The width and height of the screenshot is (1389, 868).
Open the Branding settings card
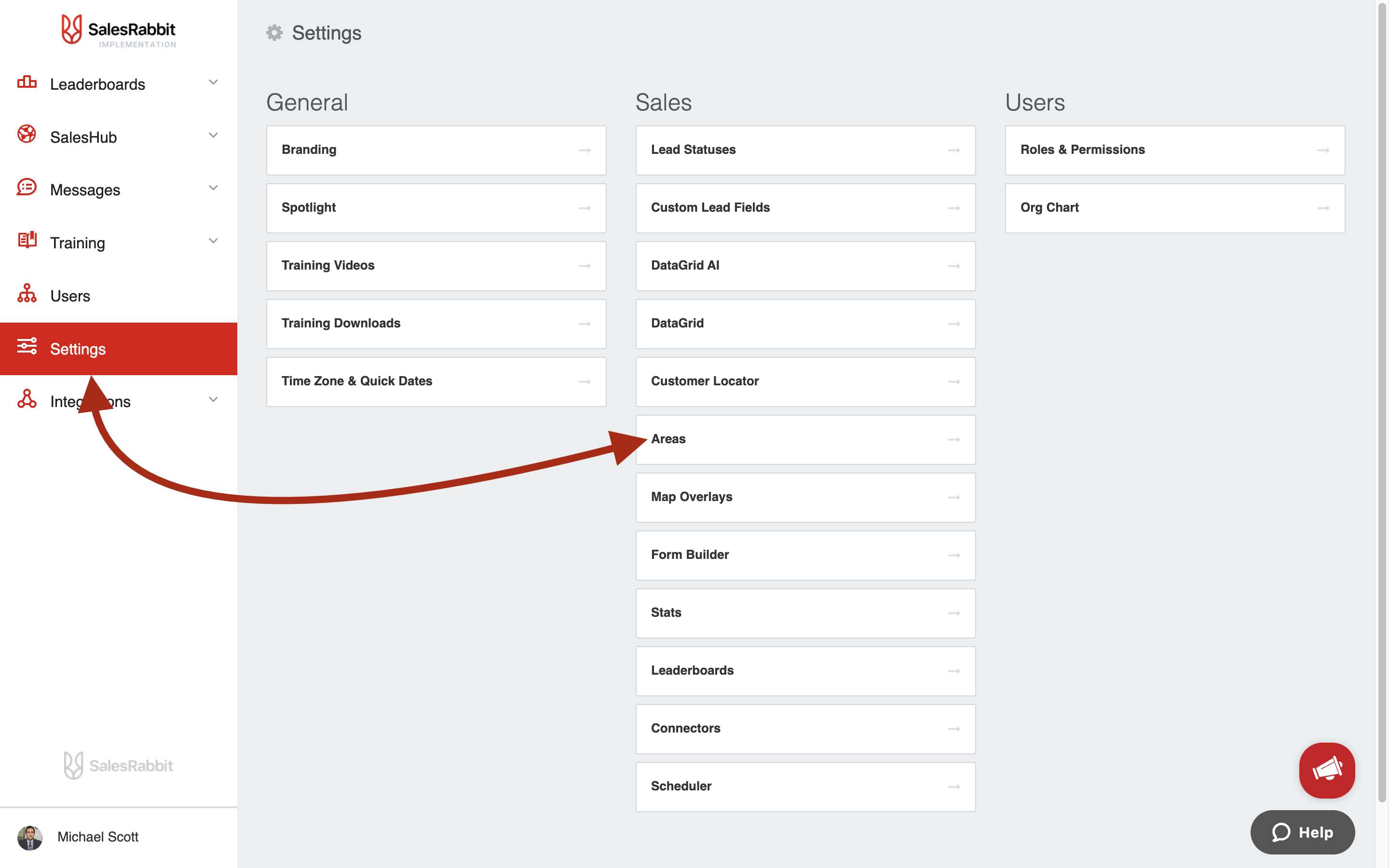[x=436, y=150]
